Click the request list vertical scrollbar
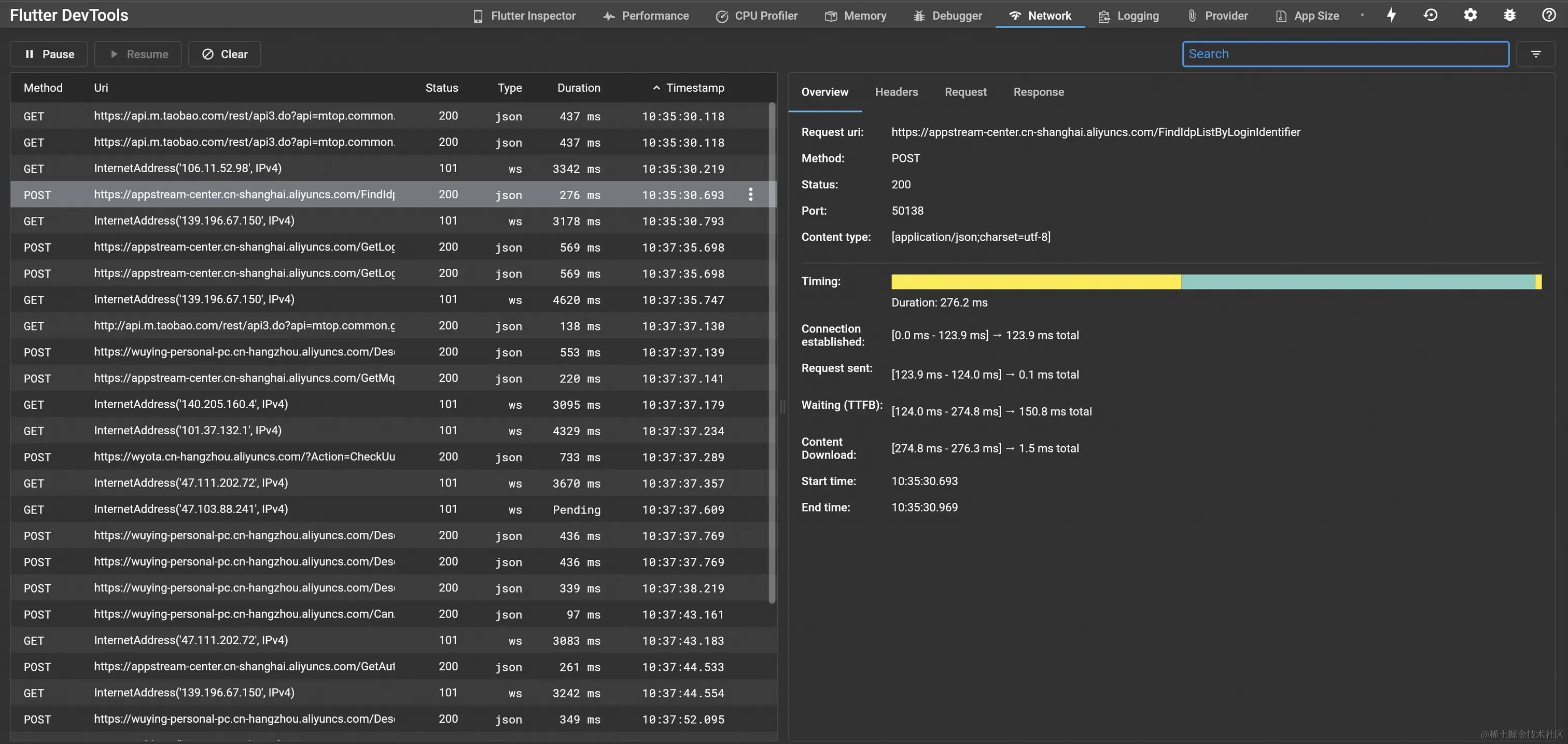Screen dimensions: 1568x744 tap(772, 353)
